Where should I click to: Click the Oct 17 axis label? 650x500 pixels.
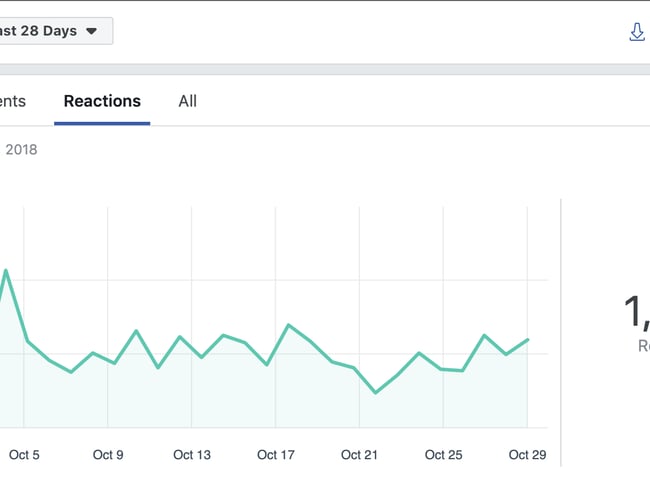pyautogui.click(x=275, y=455)
